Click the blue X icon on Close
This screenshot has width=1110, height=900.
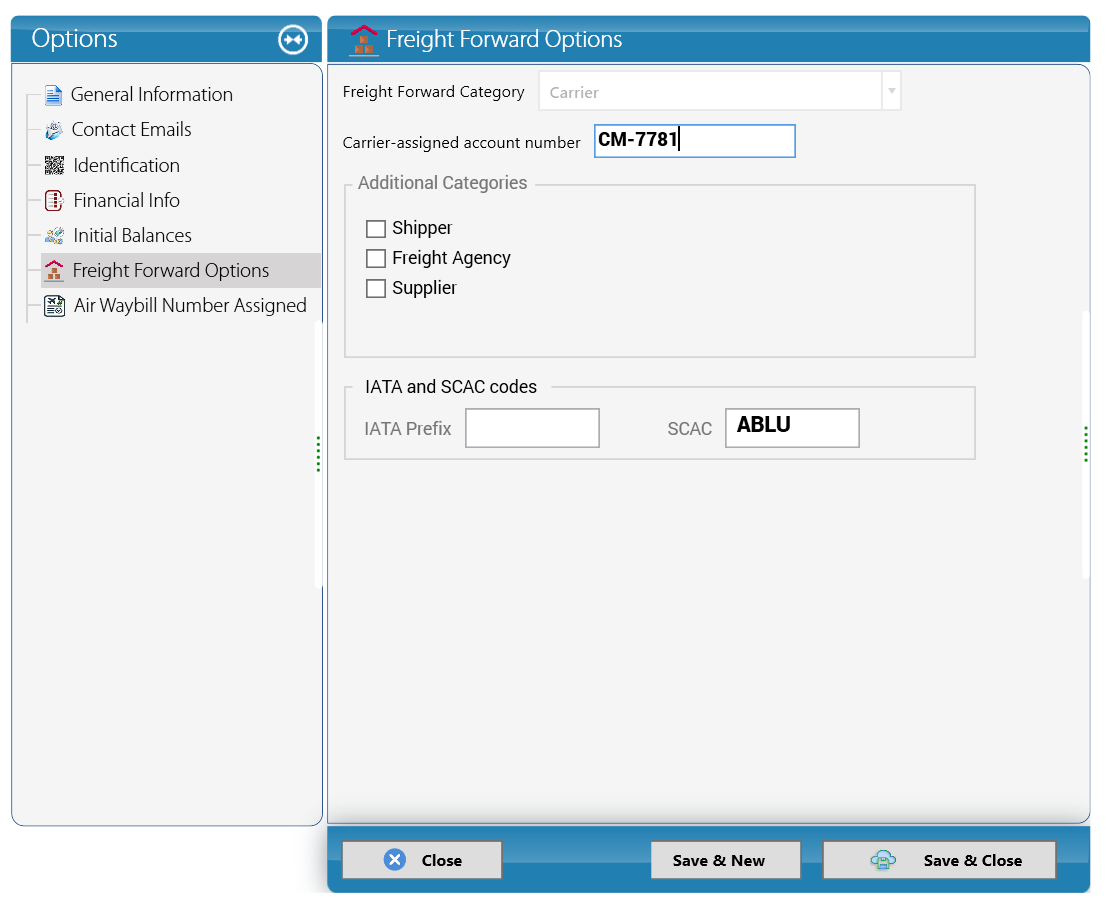point(395,860)
